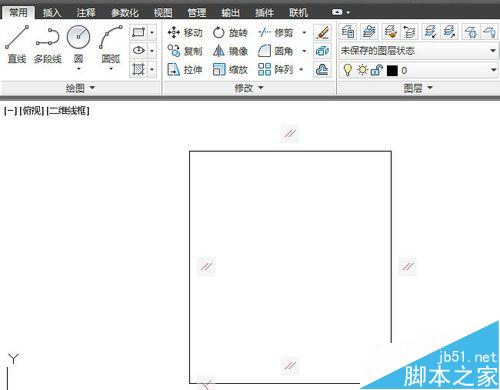500x390 pixels.
Task: Activate the Rotate (旋转) tool
Action: (230, 32)
